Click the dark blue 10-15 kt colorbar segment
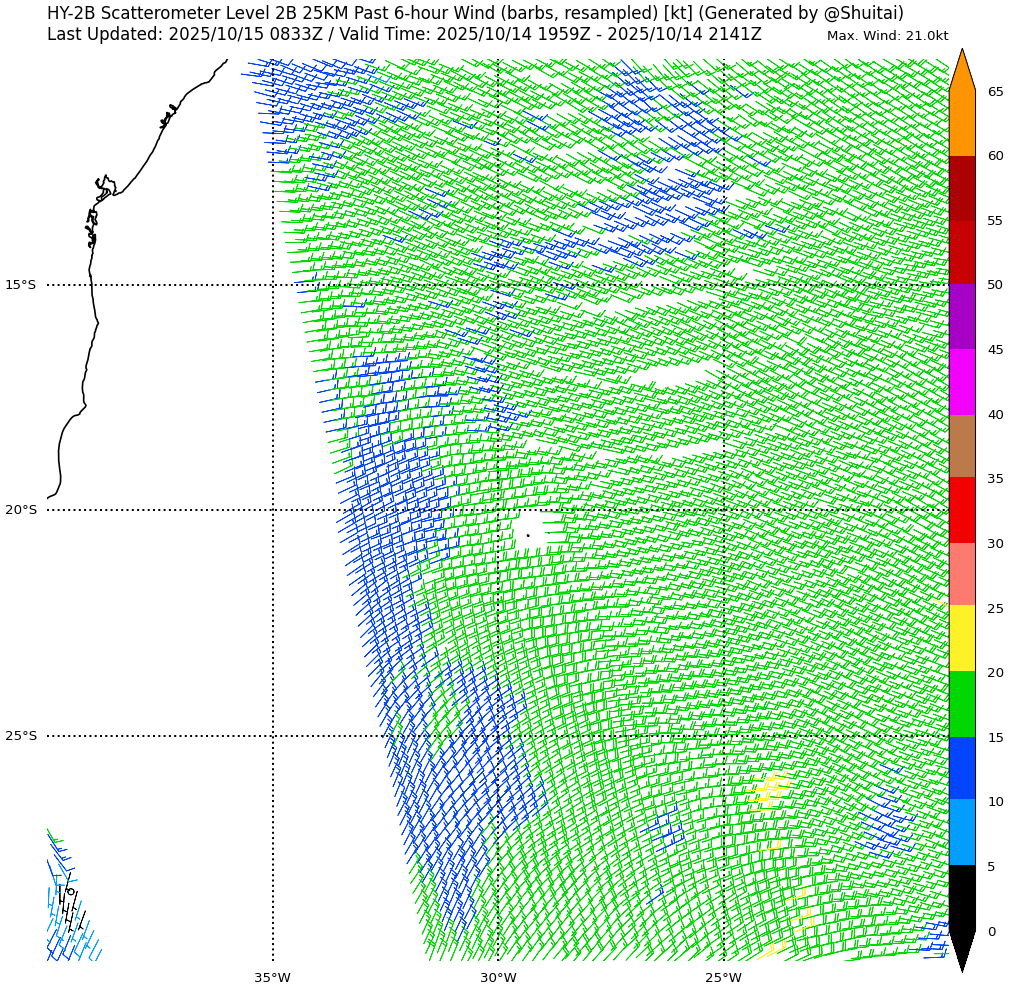 962,768
